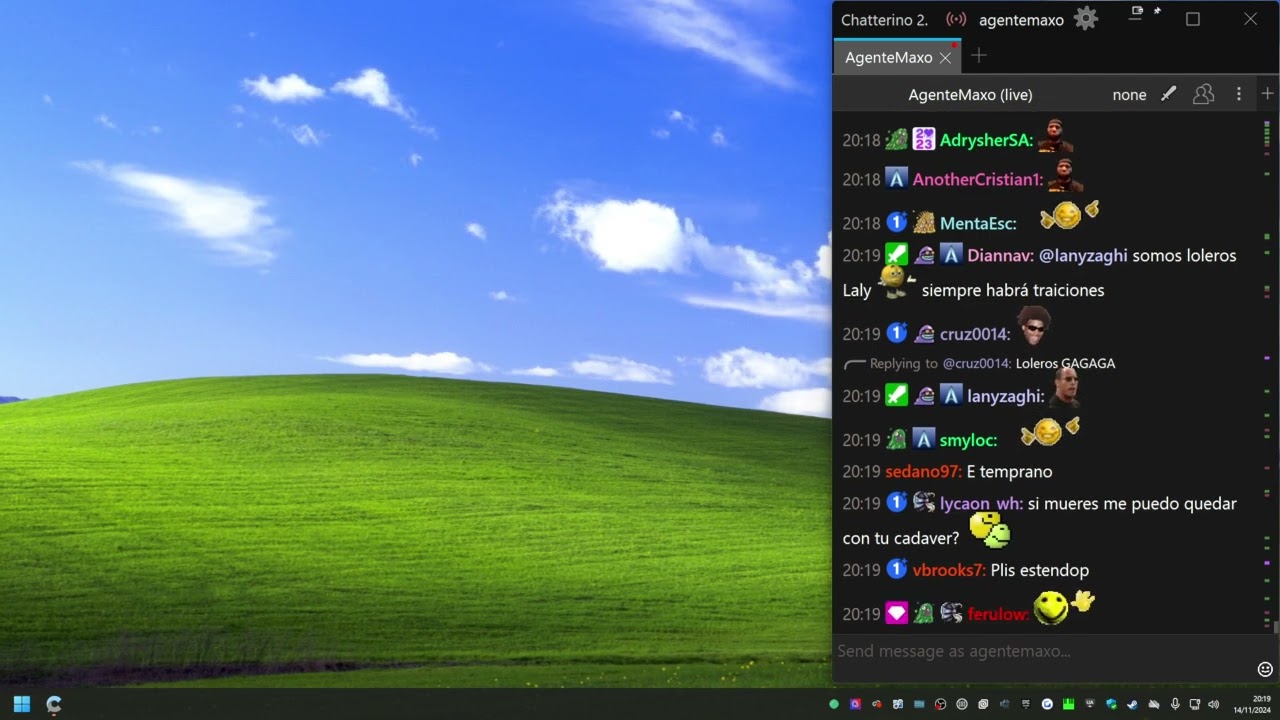The image size is (1280, 720).
Task: Click the yellow hug emote after 'cadaver?'
Action: pyautogui.click(x=990, y=530)
